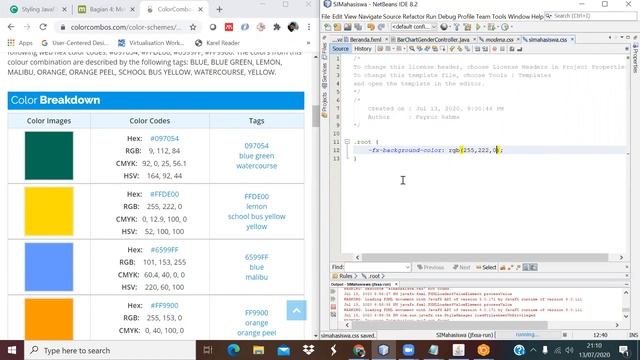Click the malibu tag link
The image size is (640, 360).
pos(256,277)
